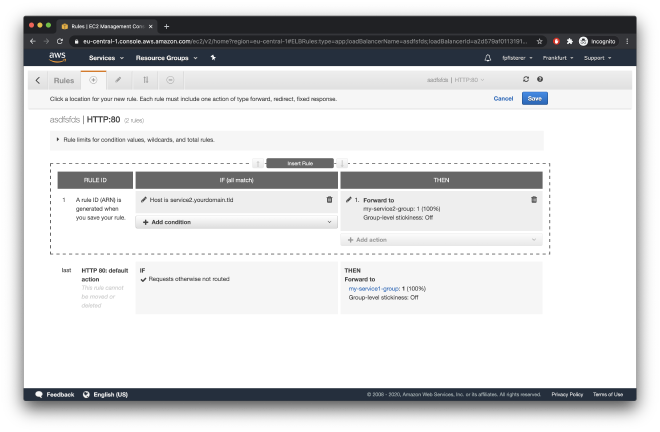660x432 pixels.
Task: Open the Terms of Use link
Action: tap(608, 395)
